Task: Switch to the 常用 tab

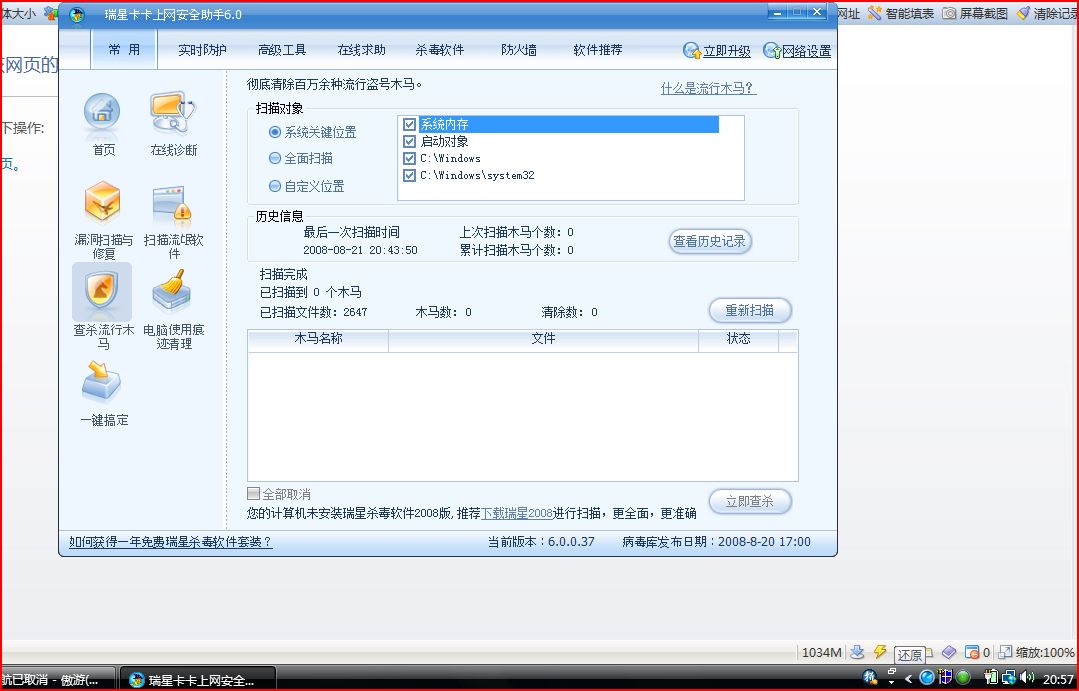Action: (124, 50)
